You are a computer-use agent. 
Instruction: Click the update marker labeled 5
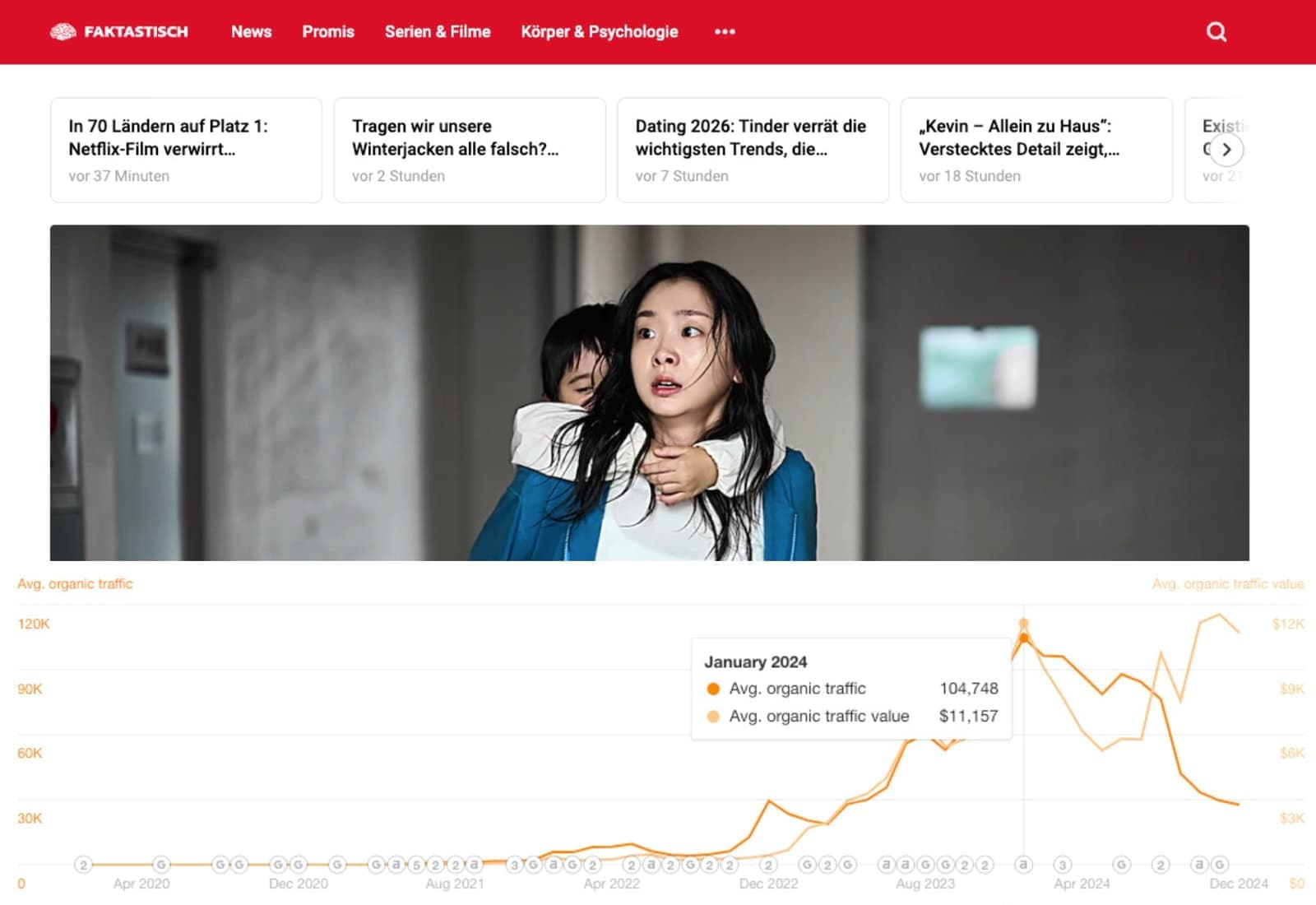416,865
